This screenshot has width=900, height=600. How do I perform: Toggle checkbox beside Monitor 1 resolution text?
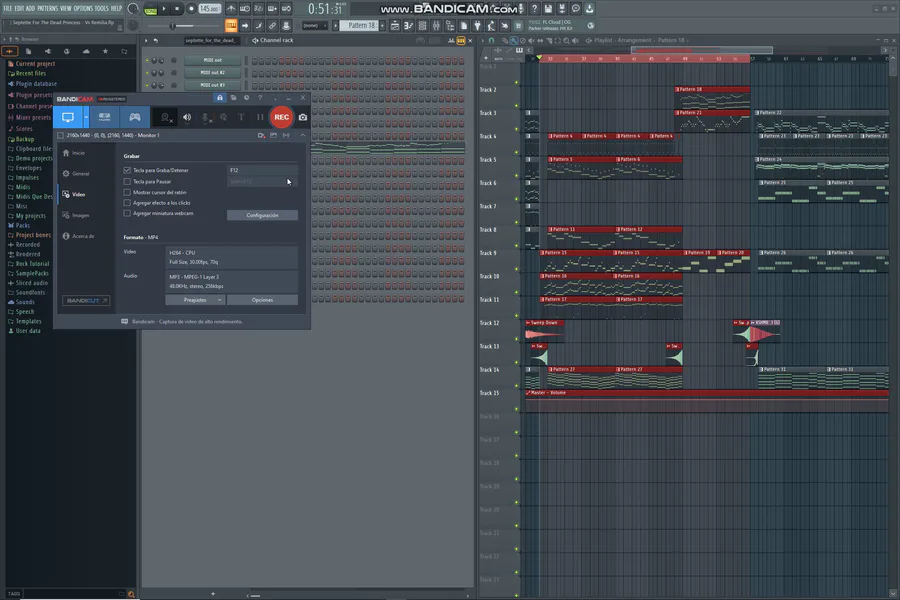[x=61, y=136]
